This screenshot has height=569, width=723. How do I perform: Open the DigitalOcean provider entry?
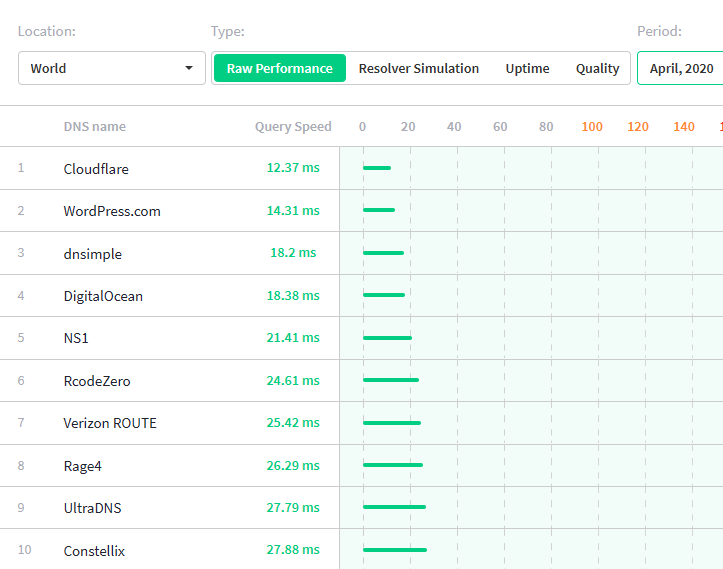103,296
